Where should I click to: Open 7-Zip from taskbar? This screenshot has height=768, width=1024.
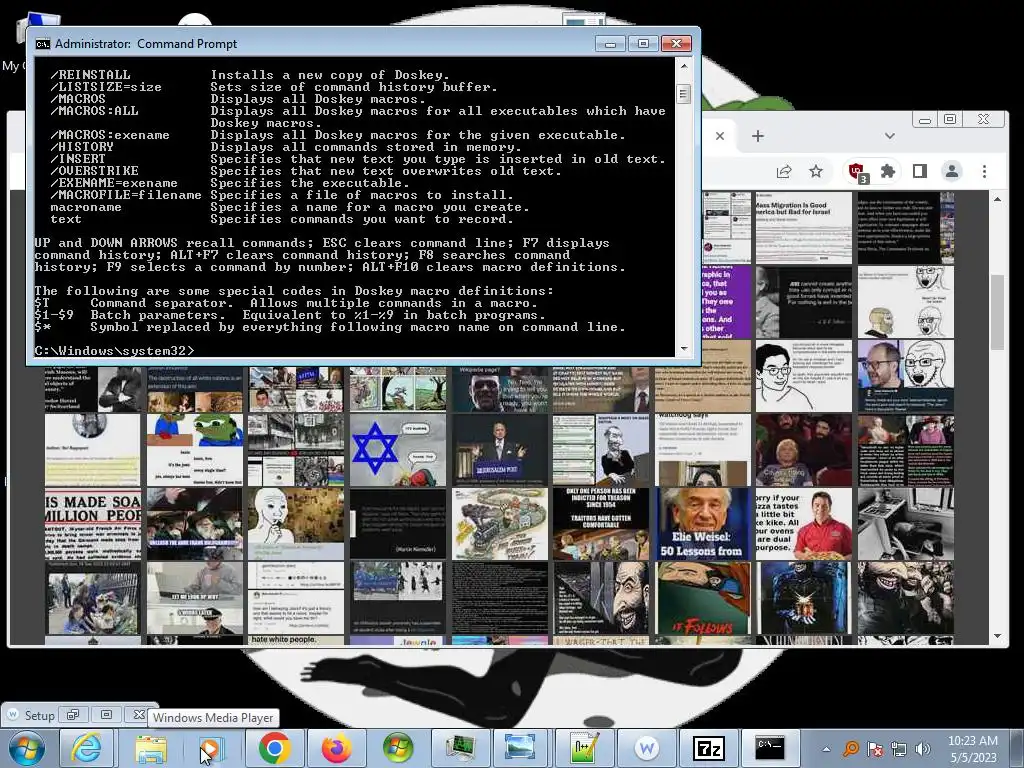pos(708,748)
